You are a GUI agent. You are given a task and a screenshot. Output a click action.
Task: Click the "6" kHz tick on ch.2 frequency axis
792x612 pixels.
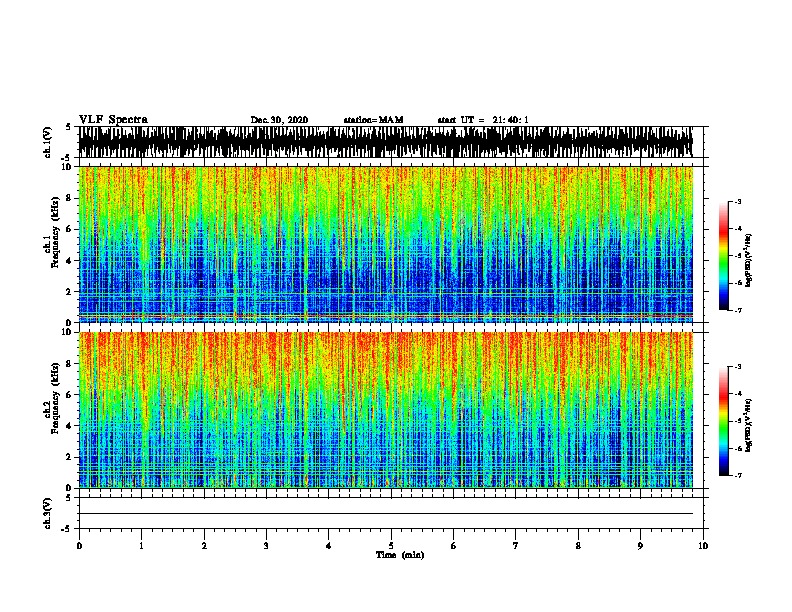(x=69, y=394)
